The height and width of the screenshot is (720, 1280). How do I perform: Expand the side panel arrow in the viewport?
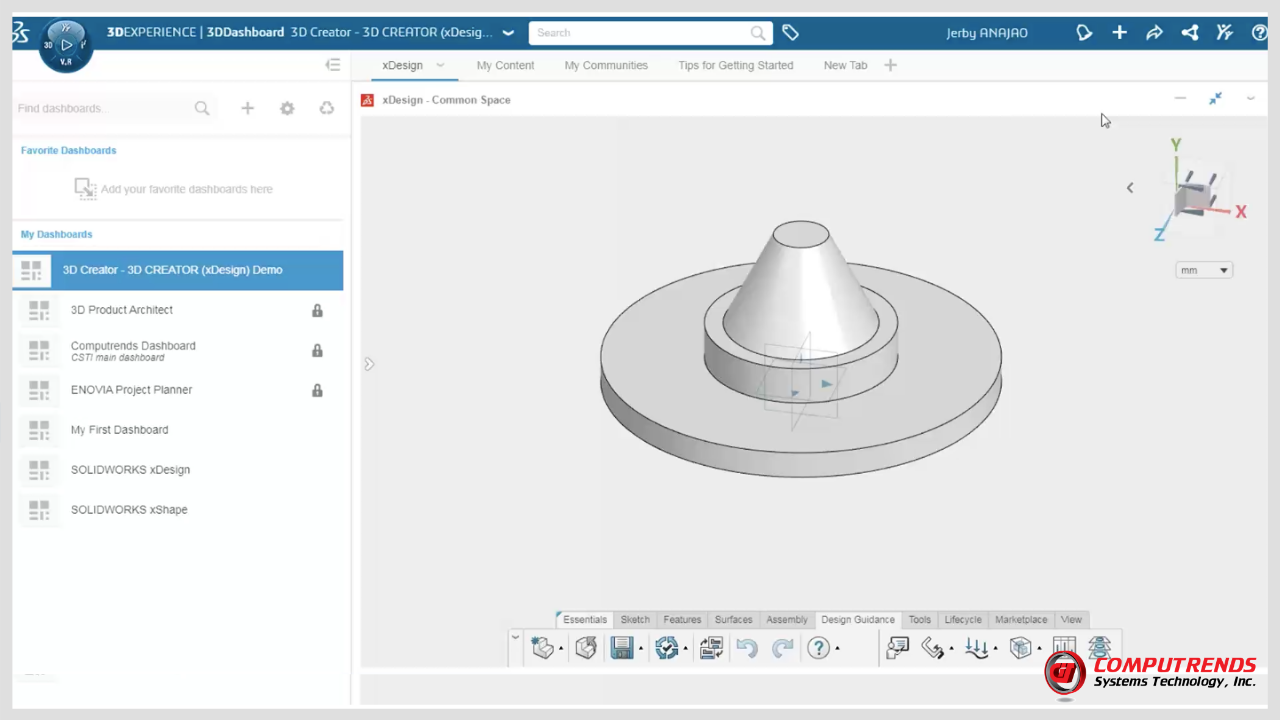click(x=369, y=364)
